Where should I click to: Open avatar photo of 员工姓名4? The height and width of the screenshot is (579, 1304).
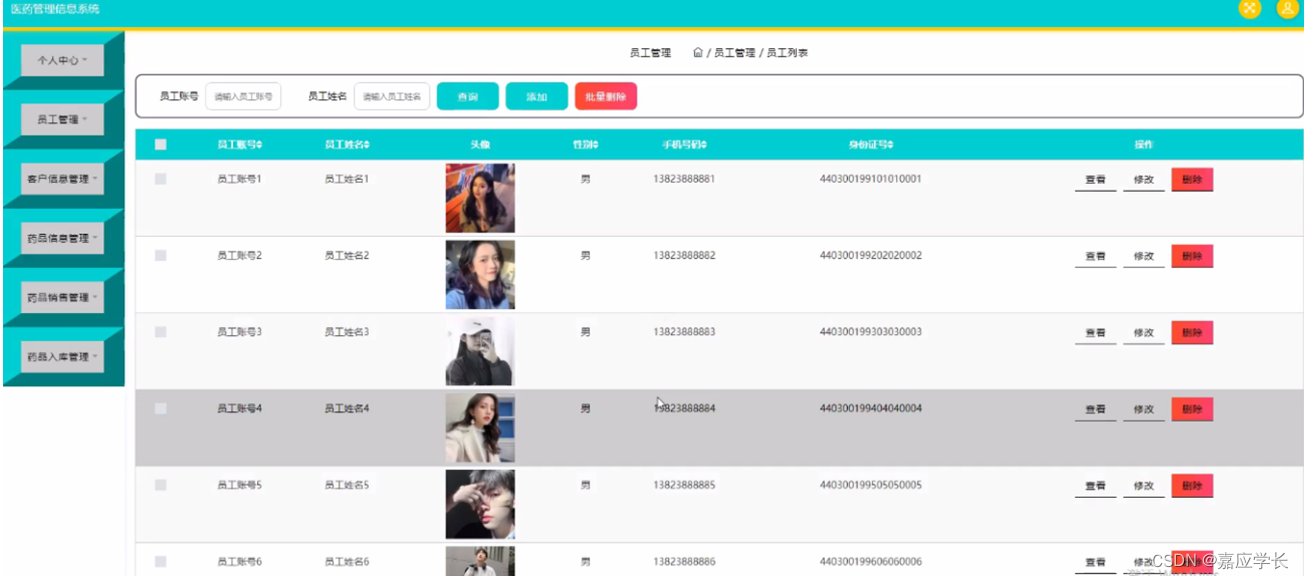[x=480, y=428]
